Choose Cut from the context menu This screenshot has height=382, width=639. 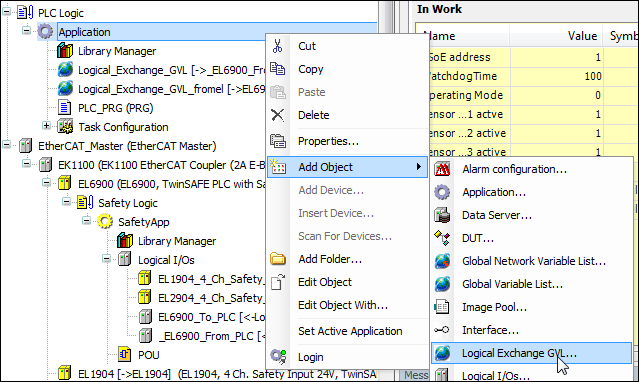[x=347, y=46]
